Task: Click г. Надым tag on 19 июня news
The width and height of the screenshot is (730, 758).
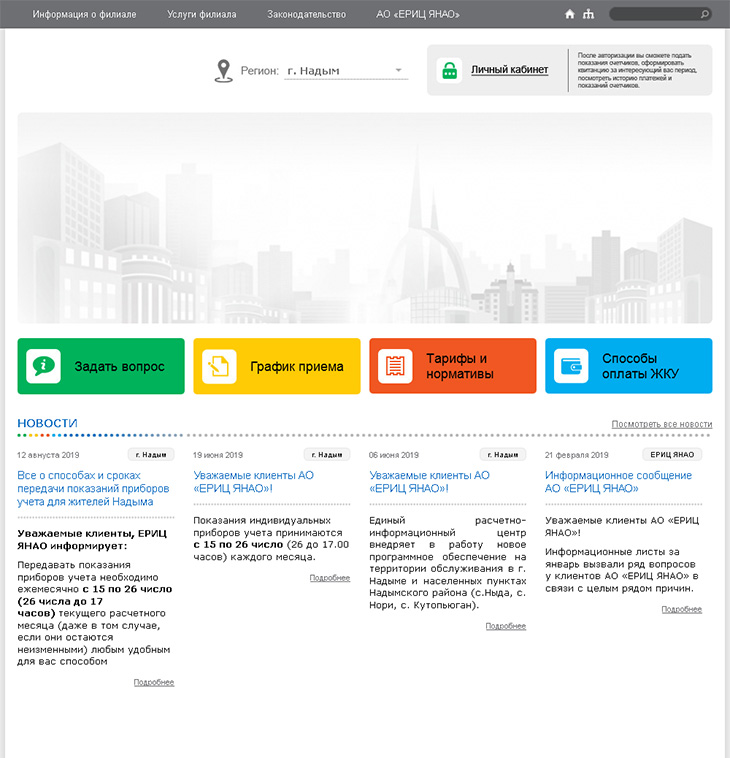Action: coord(327,454)
